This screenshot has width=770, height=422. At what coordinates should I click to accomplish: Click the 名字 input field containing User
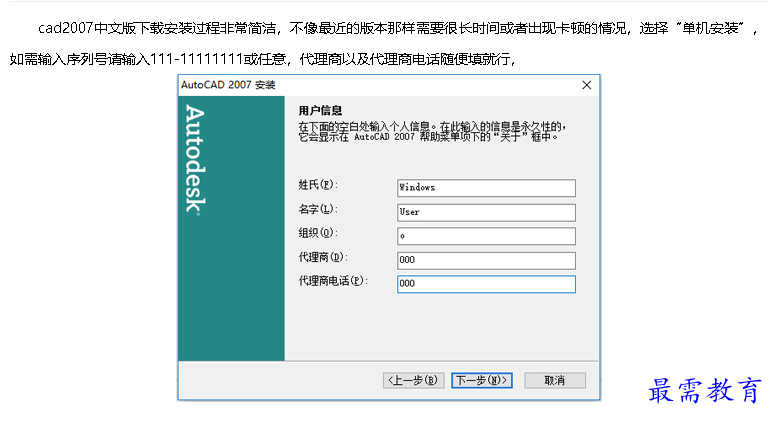pos(486,212)
